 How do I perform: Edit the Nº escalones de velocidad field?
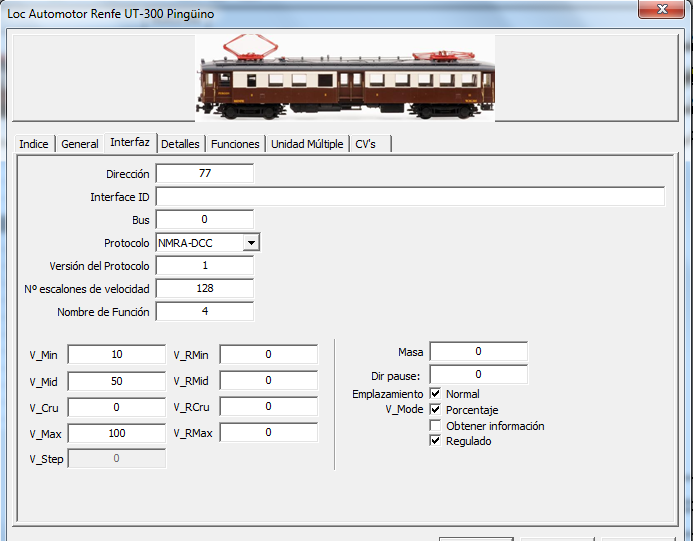(205, 288)
